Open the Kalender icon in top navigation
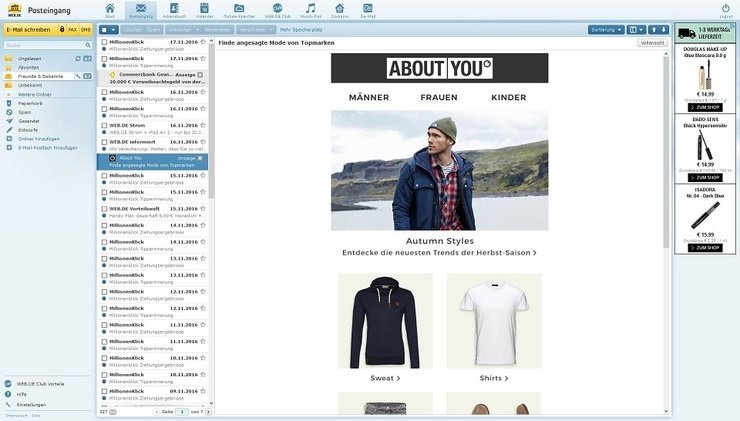Screen dimensions: 740x421 [x=204, y=8]
